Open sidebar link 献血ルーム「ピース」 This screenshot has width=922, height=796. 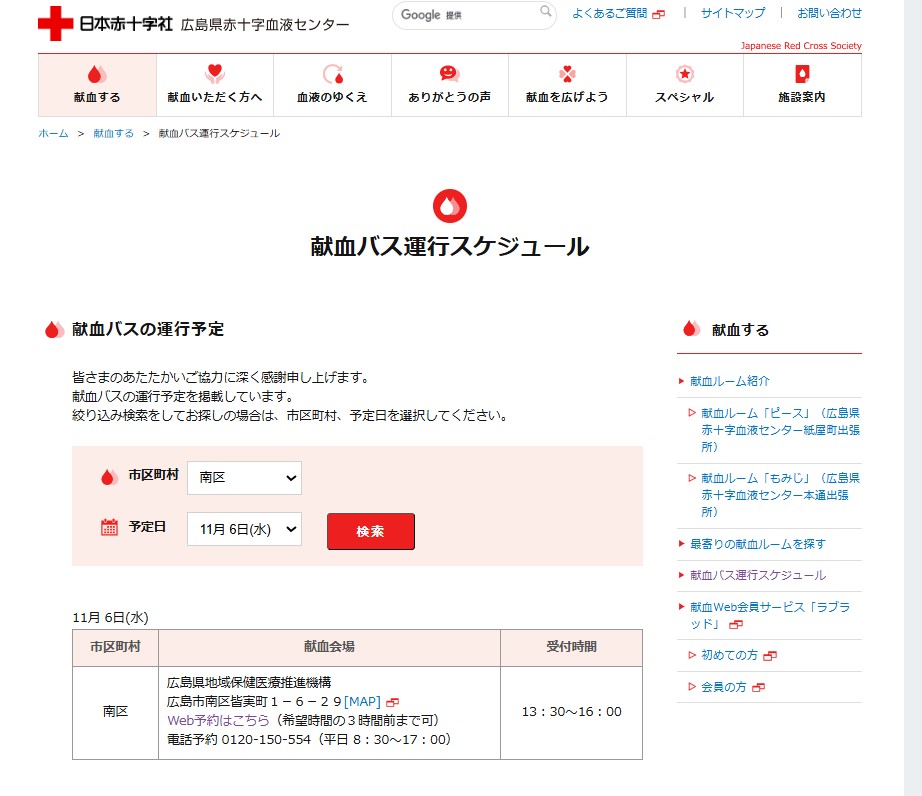click(x=780, y=430)
